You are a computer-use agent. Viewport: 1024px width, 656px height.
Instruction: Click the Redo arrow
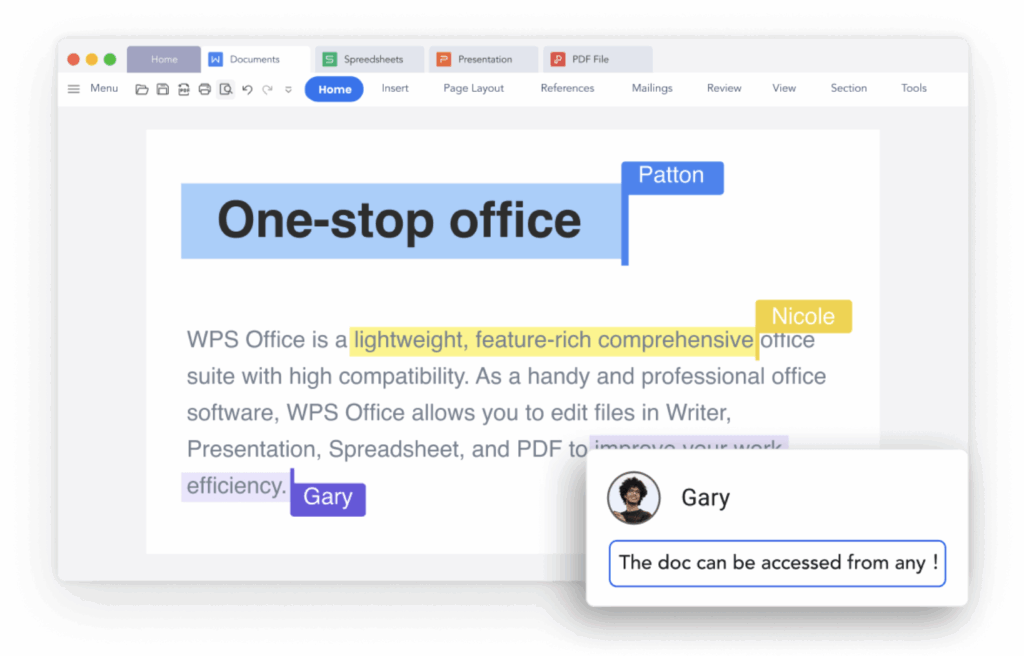point(267,89)
